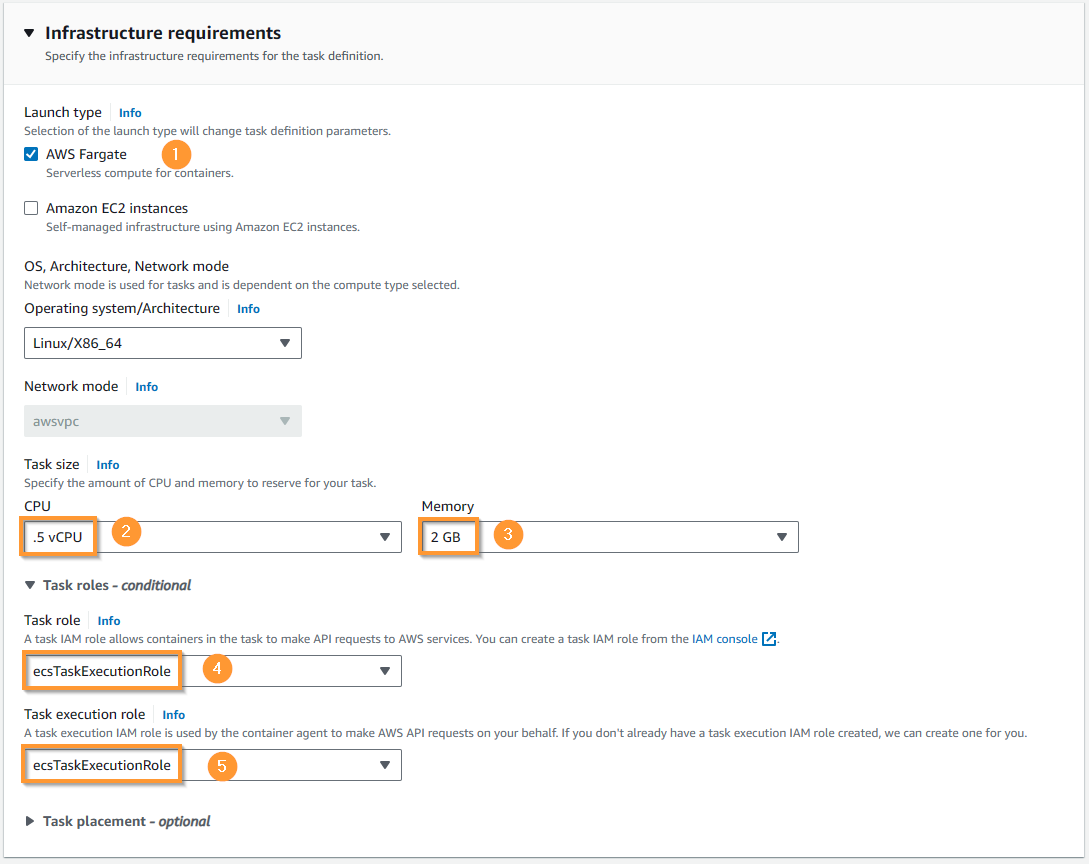Open the Operating system/Architecture dropdown

coord(163,343)
